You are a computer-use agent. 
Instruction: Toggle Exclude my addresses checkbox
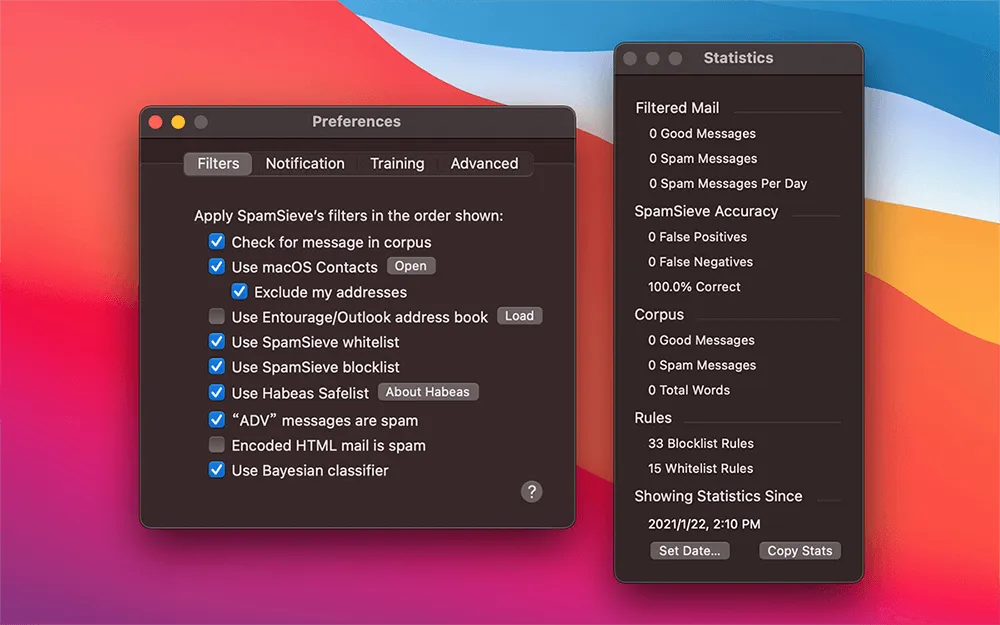239,292
